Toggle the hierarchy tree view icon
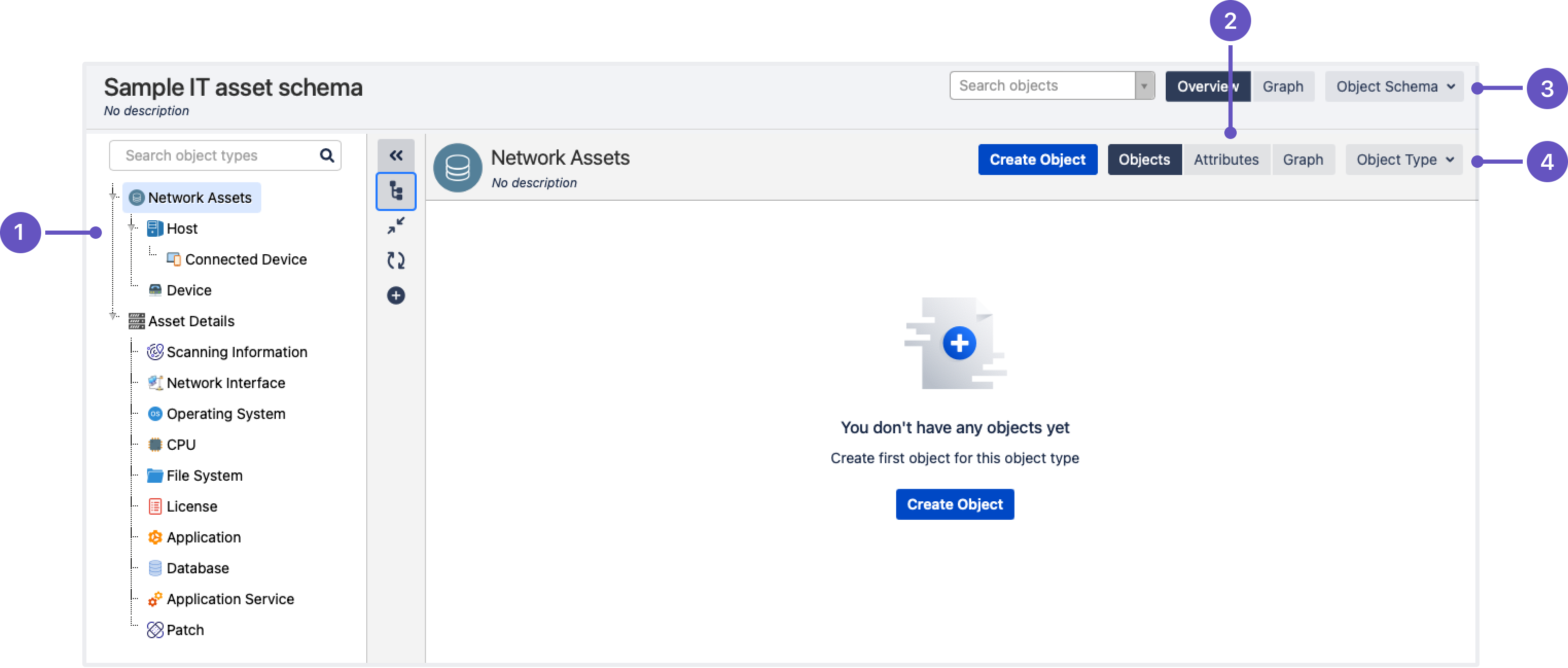The width and height of the screenshot is (1568, 668). 396,192
